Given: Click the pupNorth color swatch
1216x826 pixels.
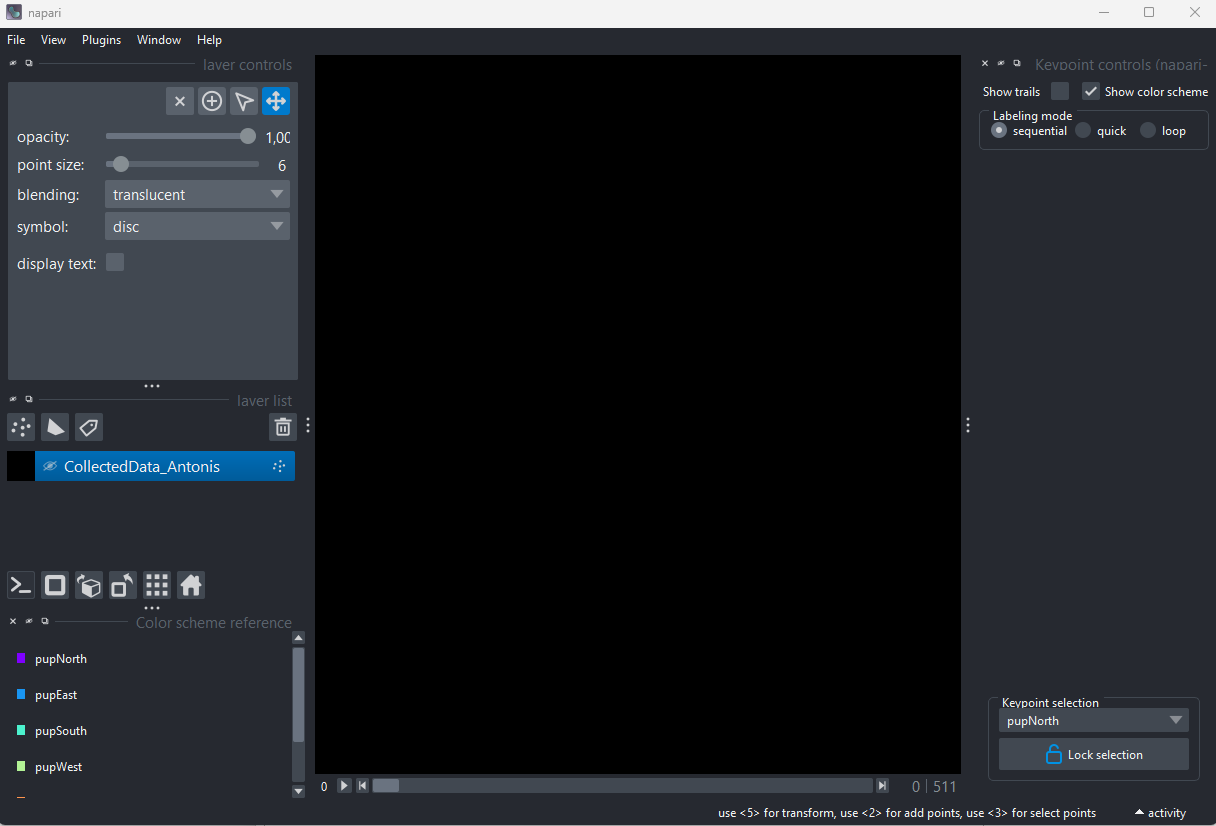Looking at the screenshot, I should click(x=21, y=658).
